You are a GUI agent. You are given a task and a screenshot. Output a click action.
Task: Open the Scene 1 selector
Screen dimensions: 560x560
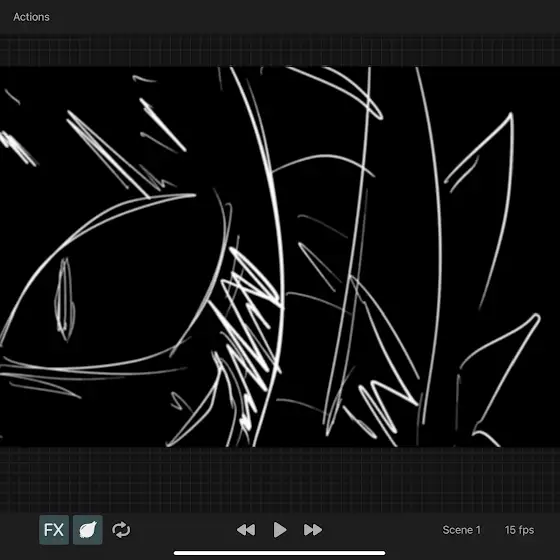tap(461, 530)
